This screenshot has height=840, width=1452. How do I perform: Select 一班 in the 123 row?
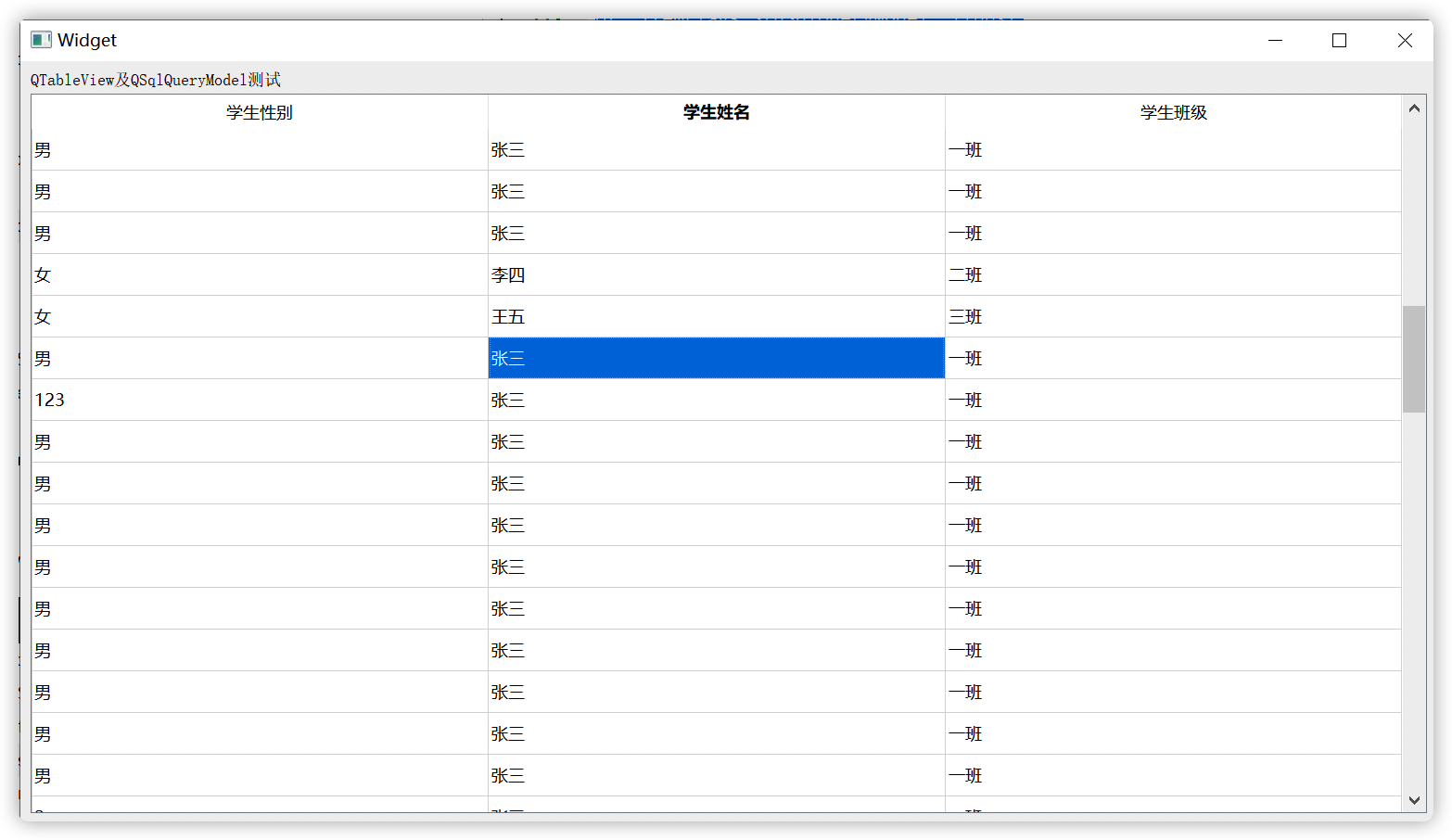[x=1173, y=400]
